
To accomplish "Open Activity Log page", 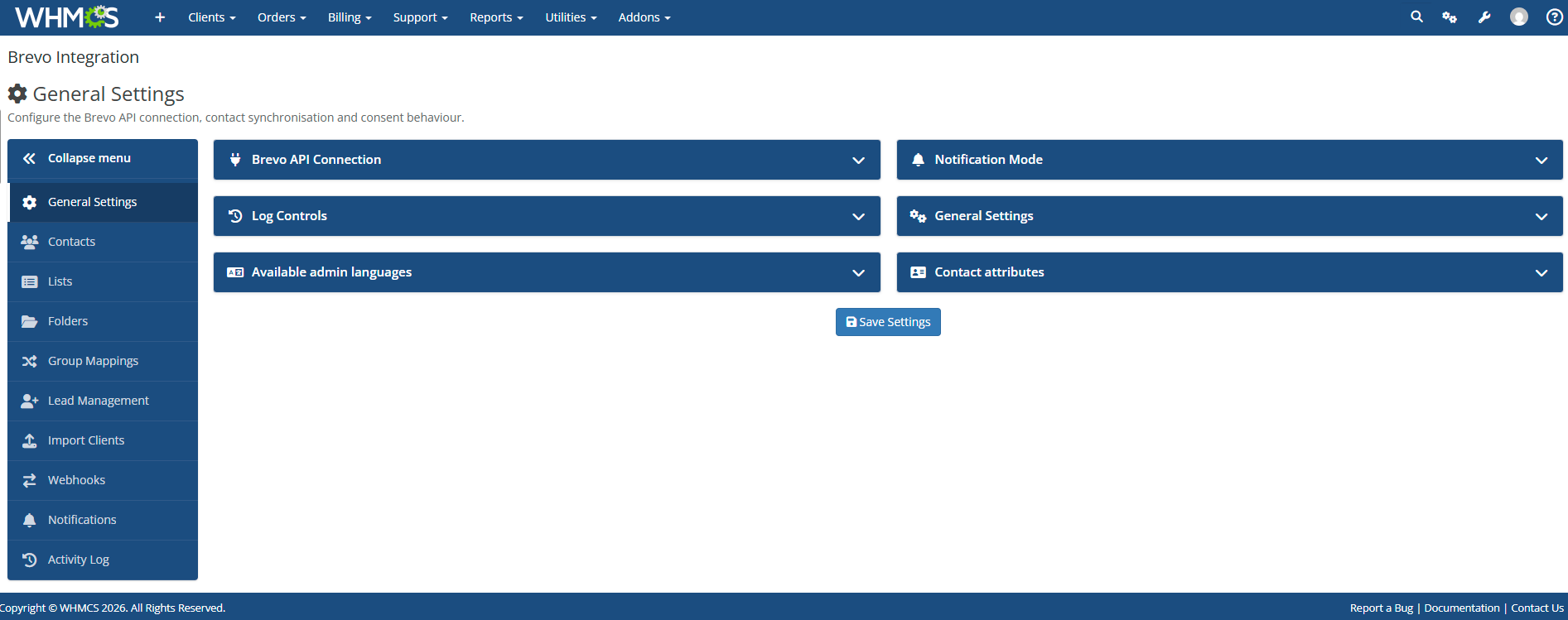I will click(103, 560).
